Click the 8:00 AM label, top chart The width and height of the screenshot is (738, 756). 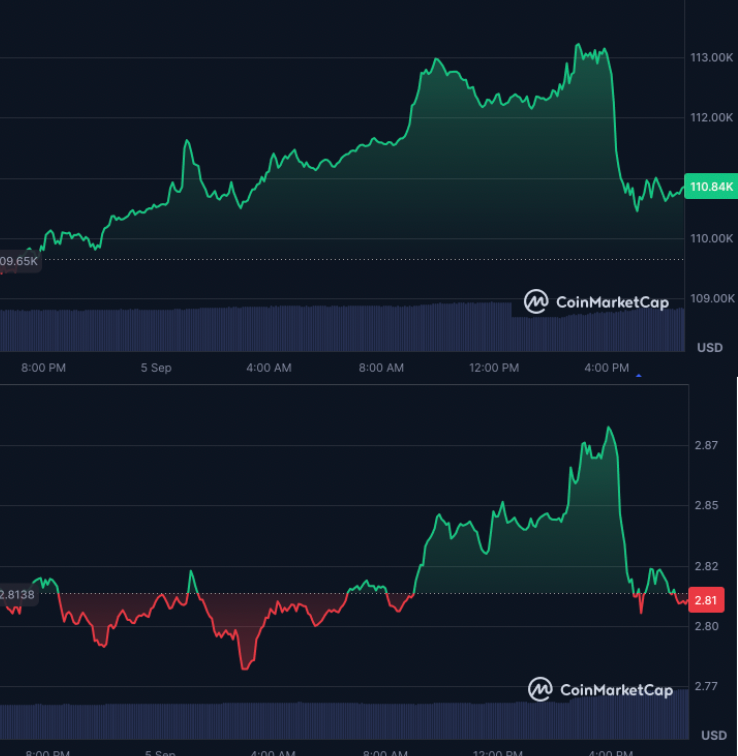tap(381, 368)
